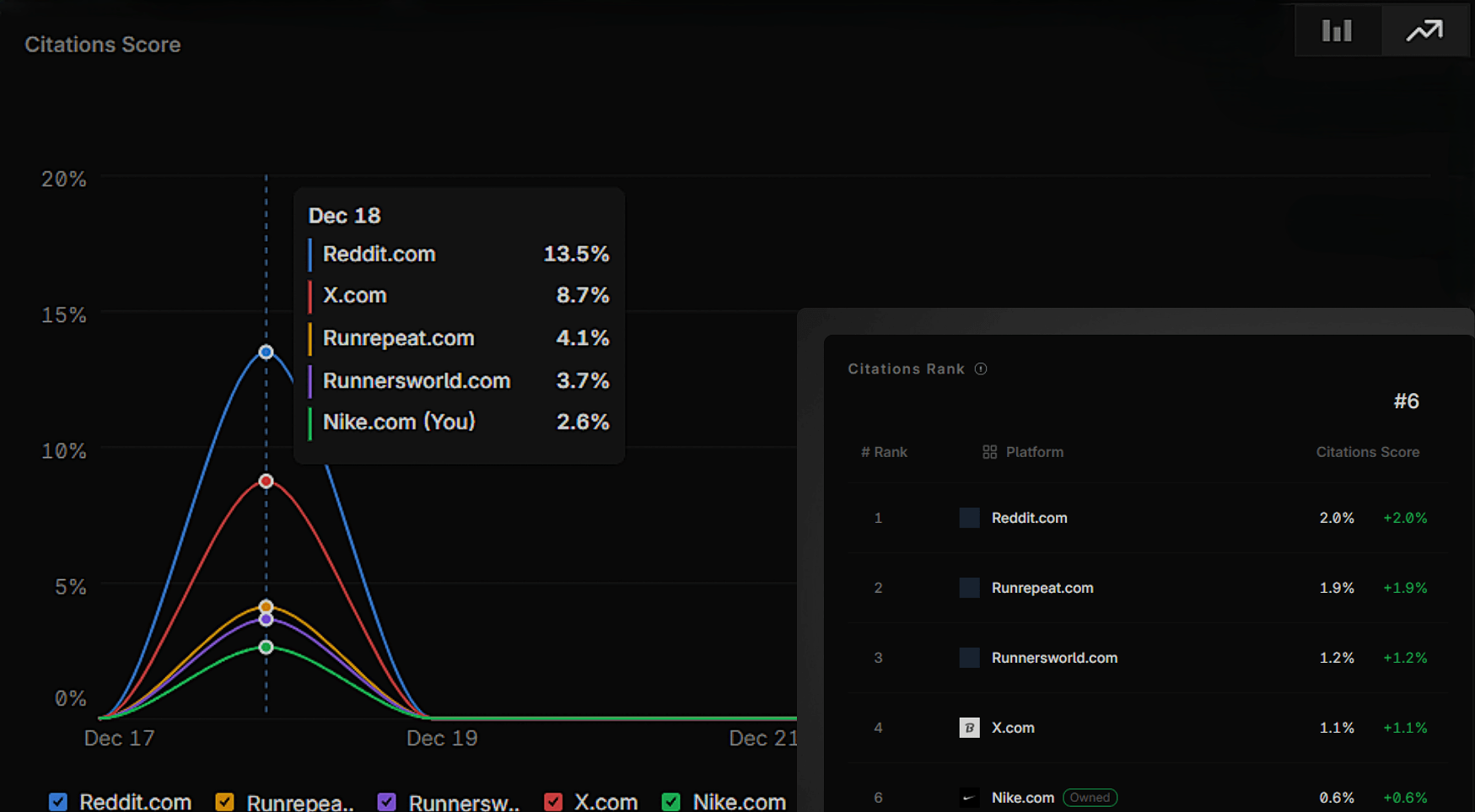
Task: Click X.com 8.7% in the tooltip
Action: (459, 295)
